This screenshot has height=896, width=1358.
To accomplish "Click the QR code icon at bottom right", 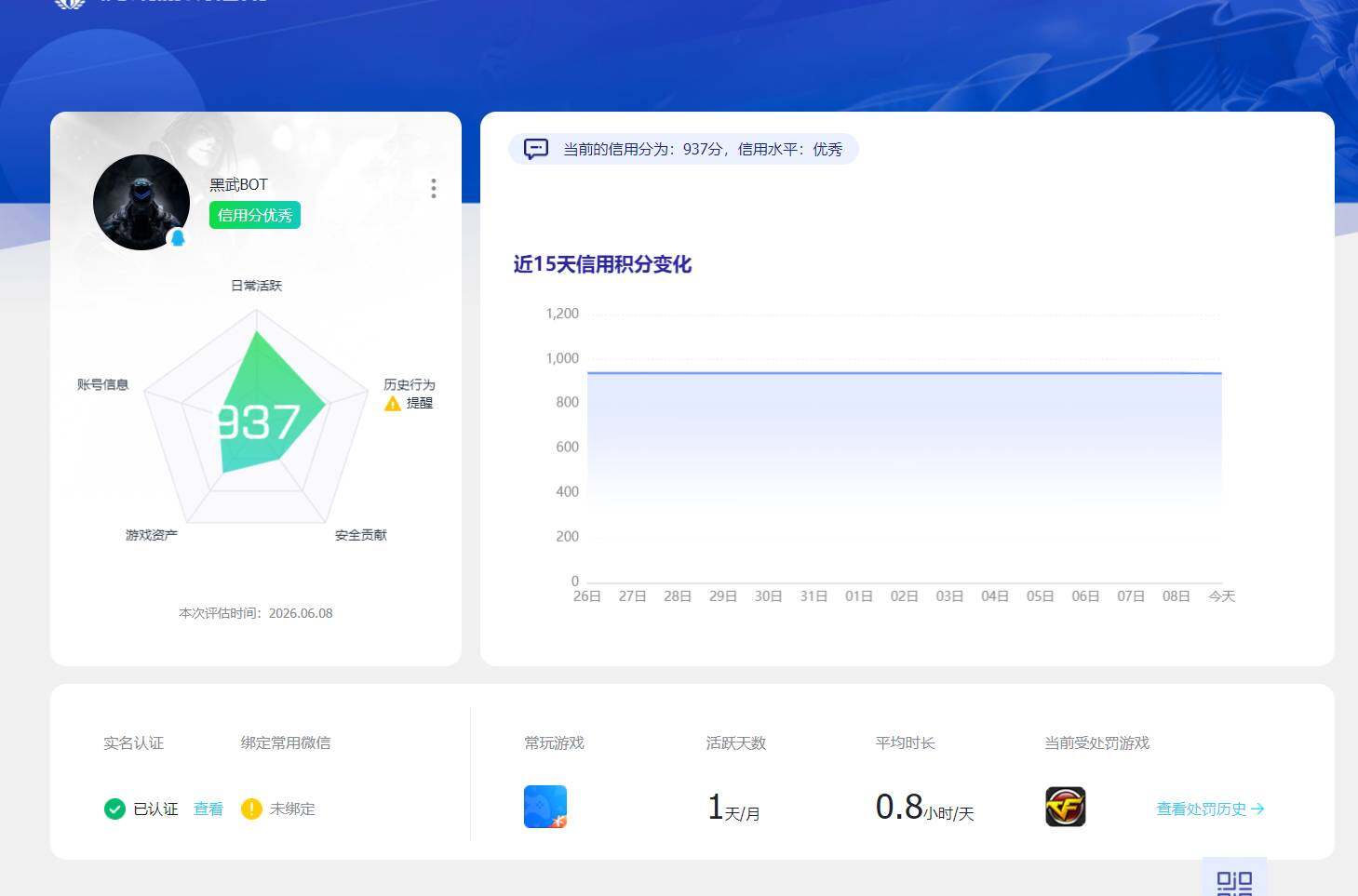I will [1235, 881].
